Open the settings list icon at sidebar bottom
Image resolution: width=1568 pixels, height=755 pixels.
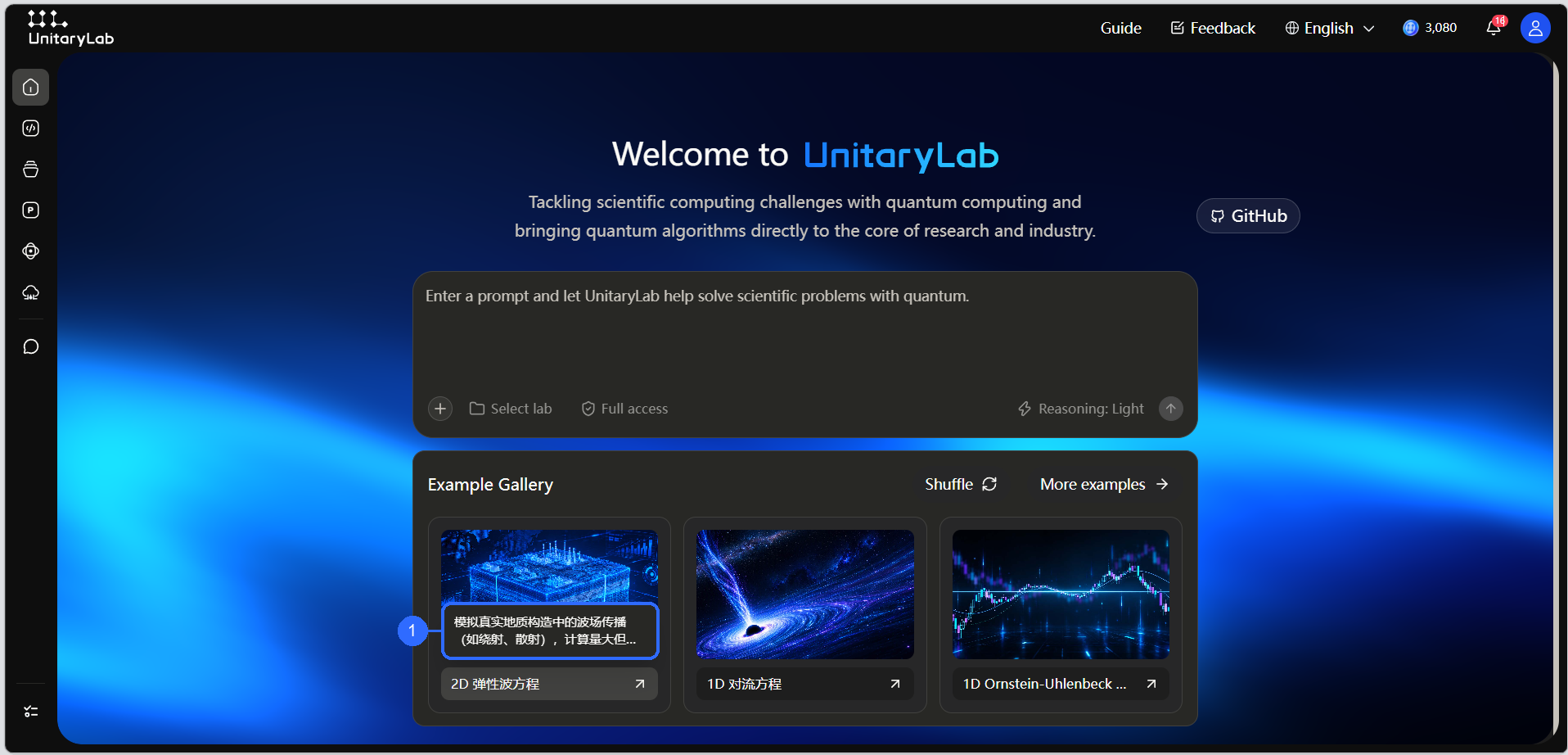(31, 712)
